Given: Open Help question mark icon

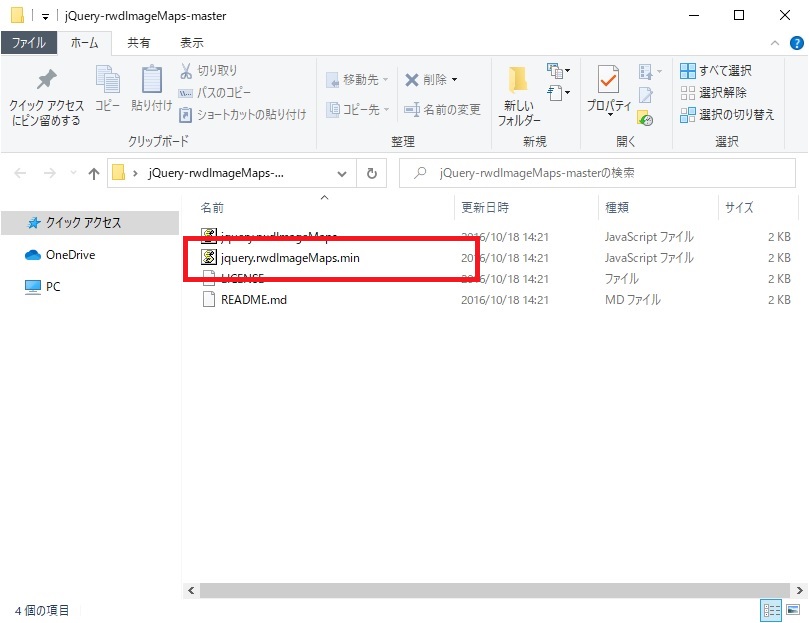Looking at the screenshot, I should click(x=797, y=43).
